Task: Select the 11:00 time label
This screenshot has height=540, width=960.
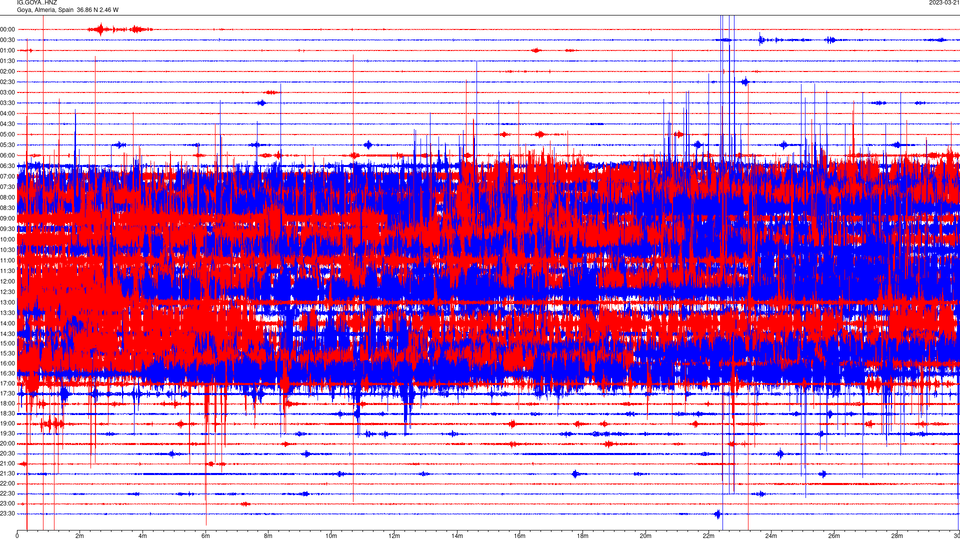Action: point(8,260)
